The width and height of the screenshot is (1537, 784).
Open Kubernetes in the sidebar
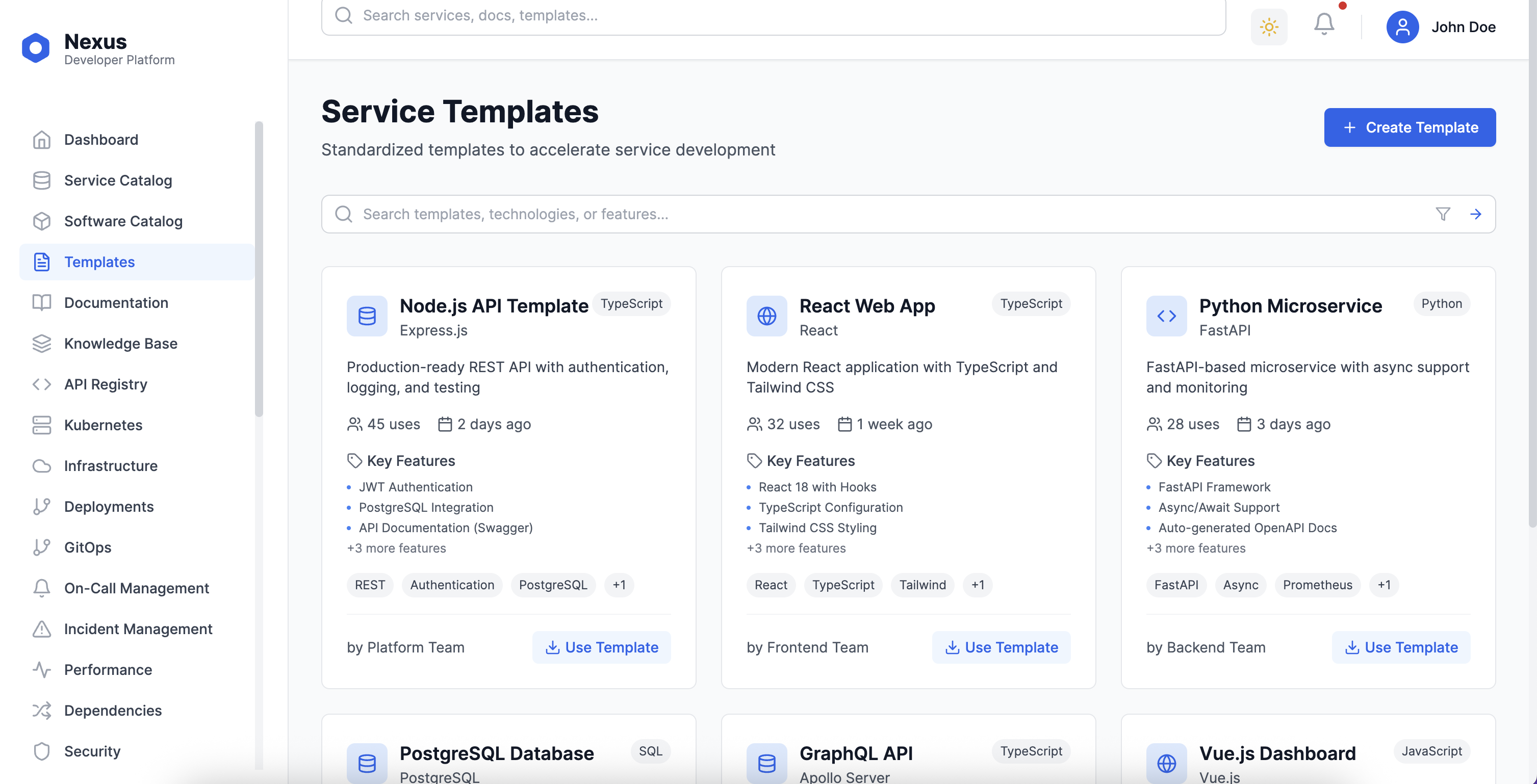103,425
